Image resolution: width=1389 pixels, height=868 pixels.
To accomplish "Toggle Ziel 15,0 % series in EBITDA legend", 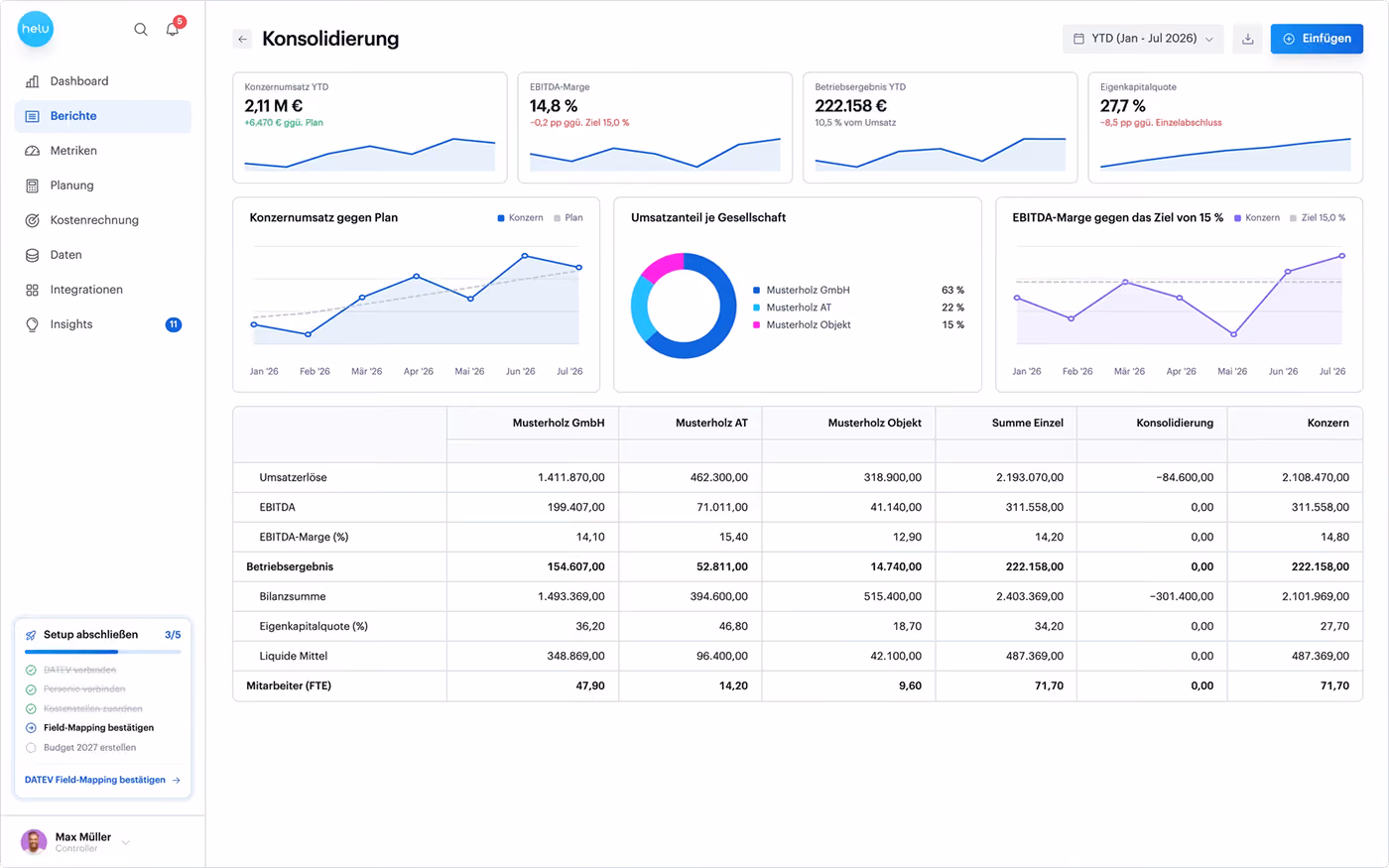I will tap(1318, 218).
